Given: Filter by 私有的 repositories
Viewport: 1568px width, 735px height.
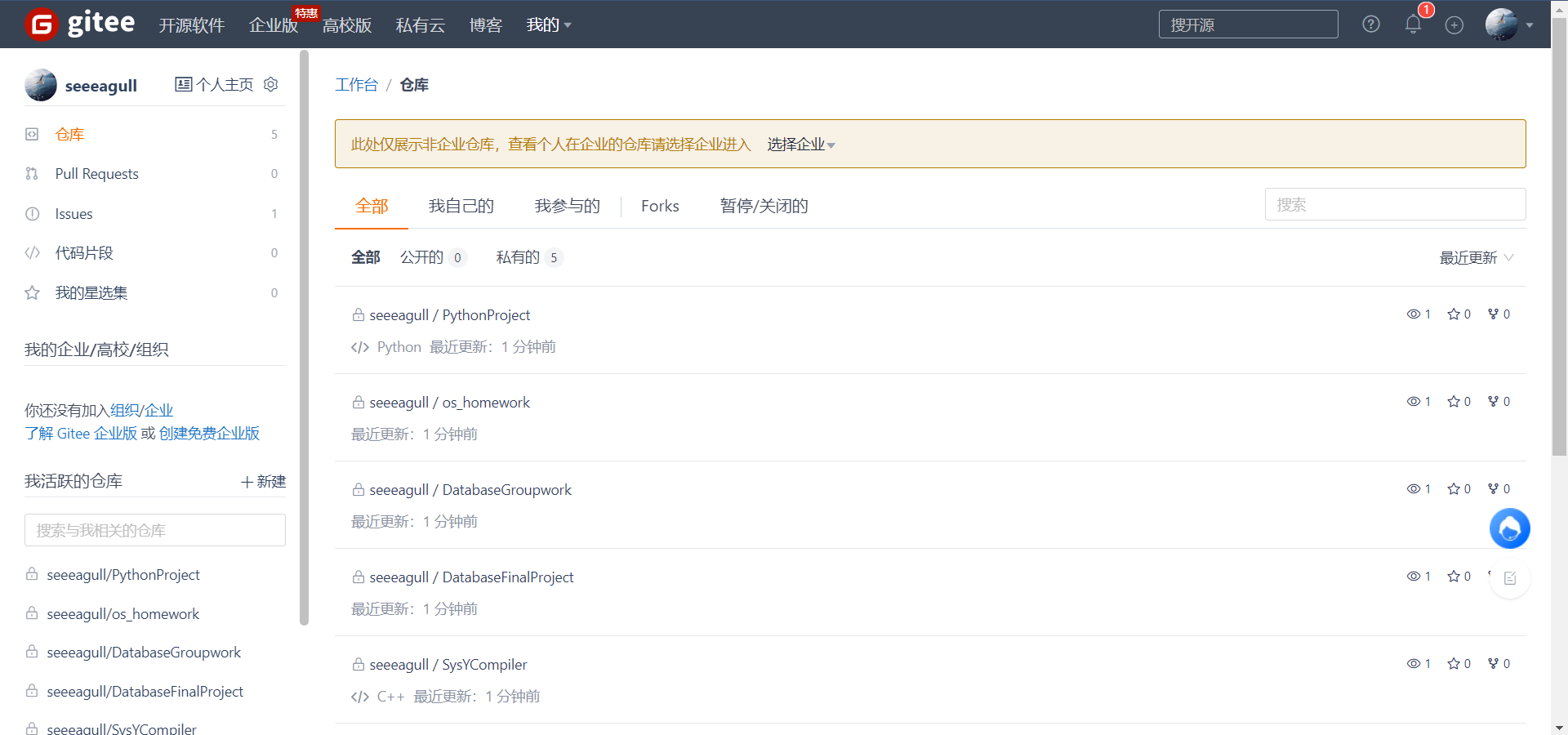Looking at the screenshot, I should coord(529,257).
